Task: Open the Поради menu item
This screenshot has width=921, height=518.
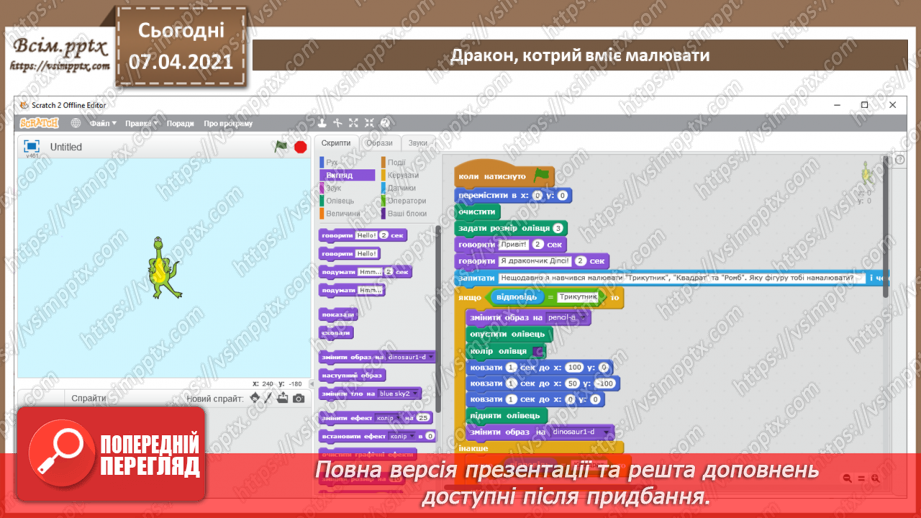Action: [180, 123]
